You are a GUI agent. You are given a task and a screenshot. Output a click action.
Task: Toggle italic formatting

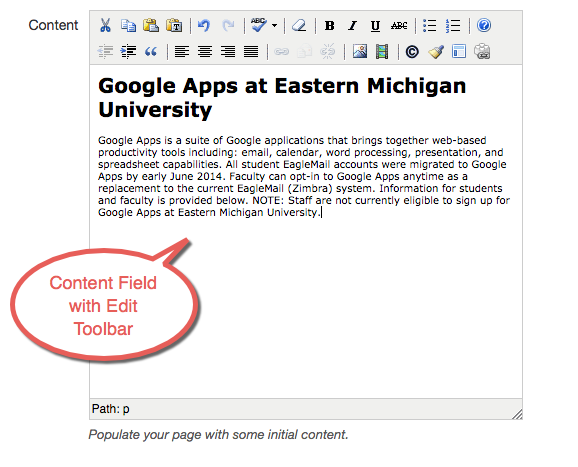(x=352, y=26)
